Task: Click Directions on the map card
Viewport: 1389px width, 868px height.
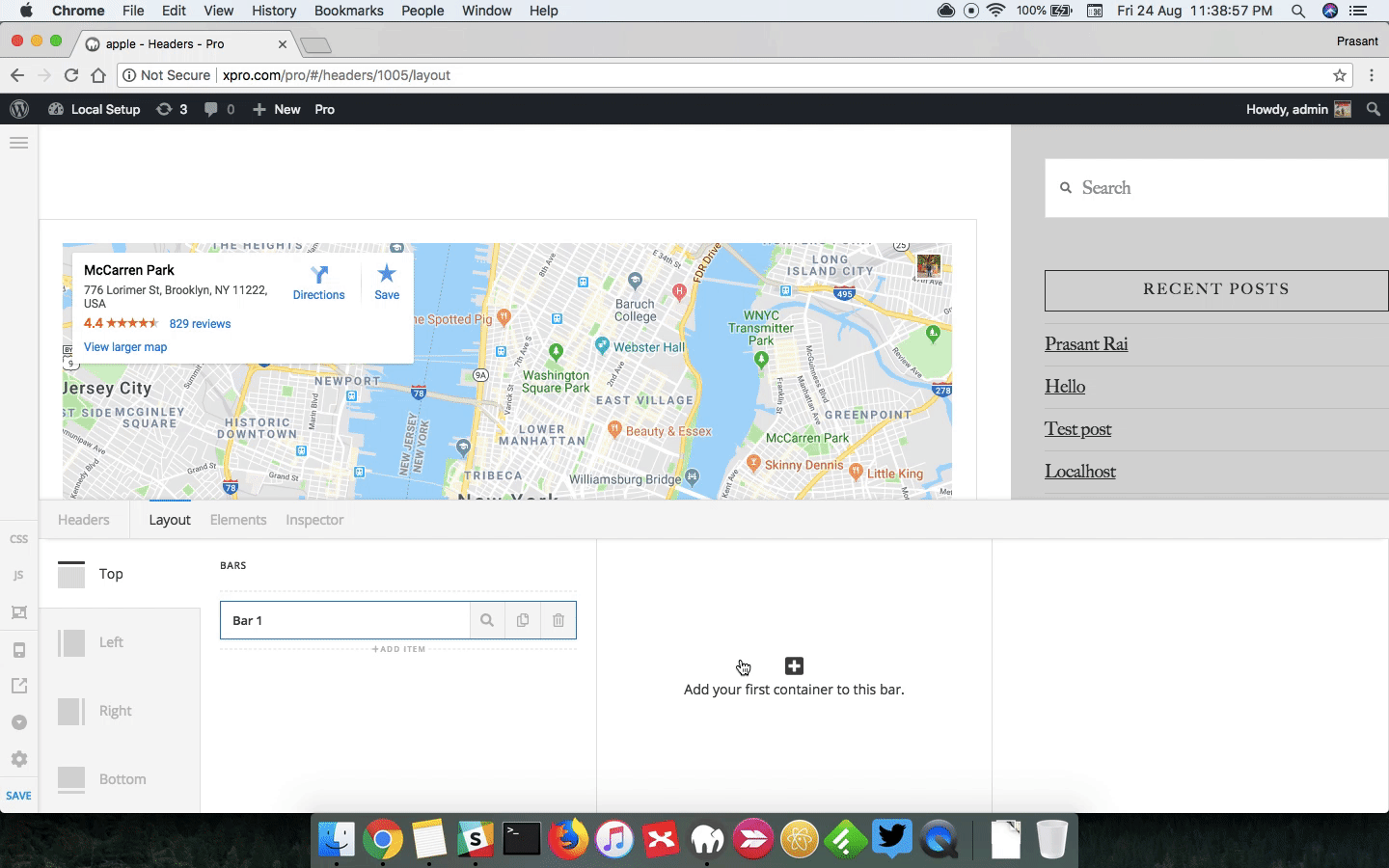Action: pos(318,283)
